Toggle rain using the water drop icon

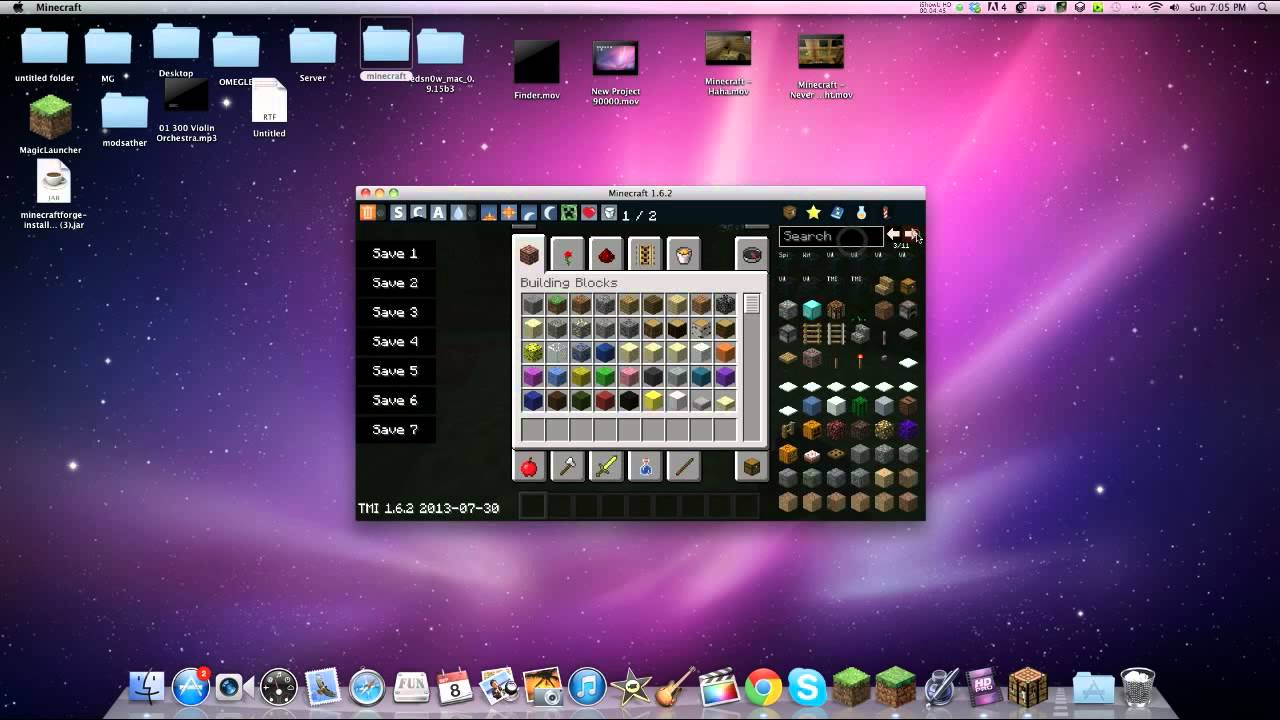(x=458, y=212)
